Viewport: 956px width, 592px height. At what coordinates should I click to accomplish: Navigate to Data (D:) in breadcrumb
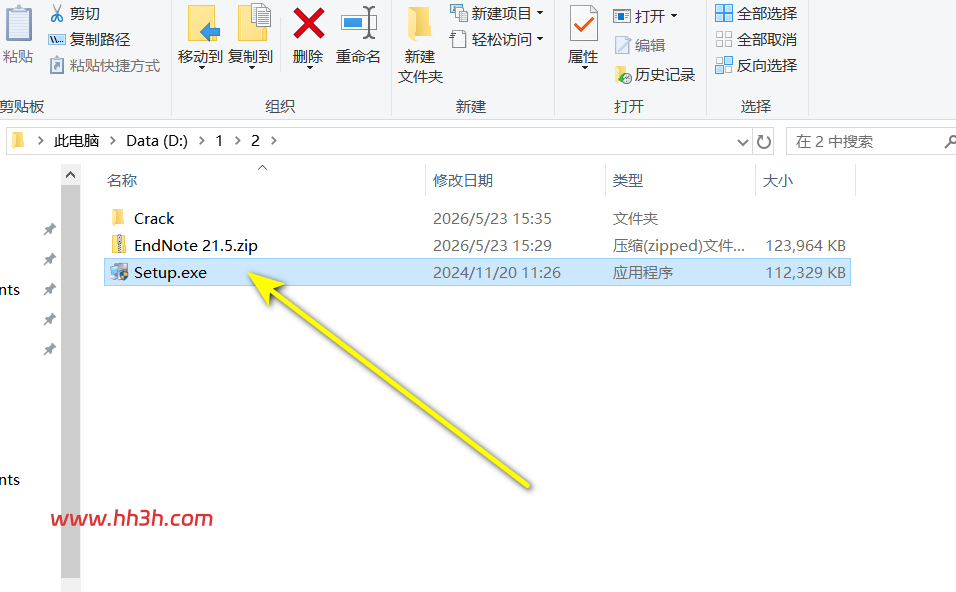pyautogui.click(x=157, y=141)
